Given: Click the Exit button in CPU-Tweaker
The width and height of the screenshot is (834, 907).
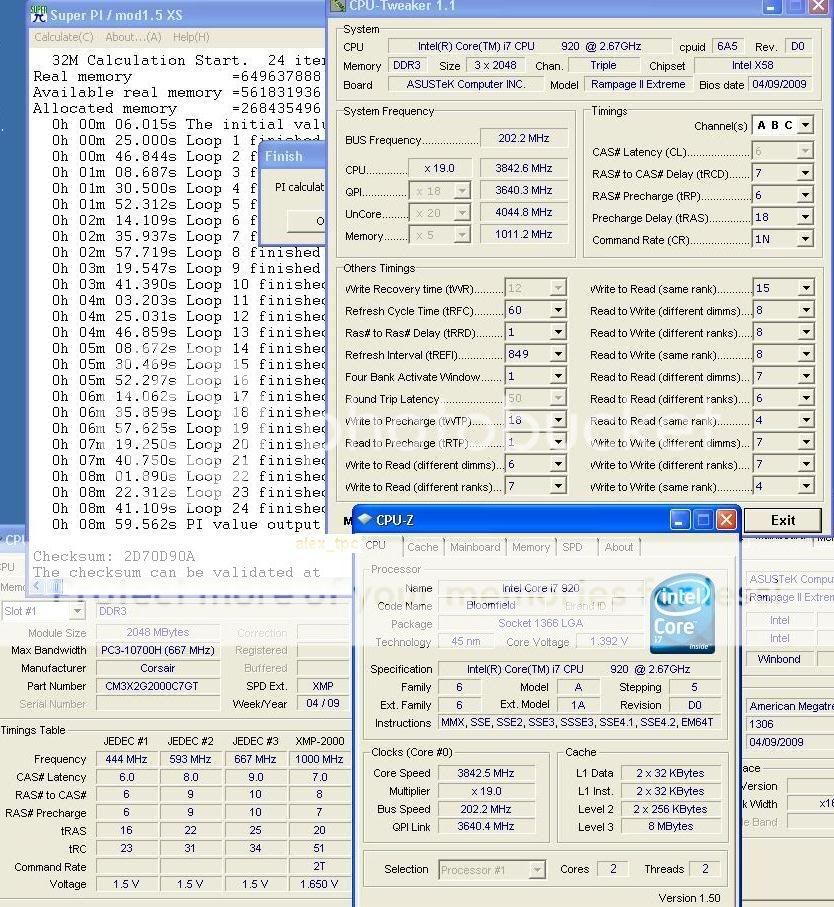Looking at the screenshot, I should tap(783, 520).
